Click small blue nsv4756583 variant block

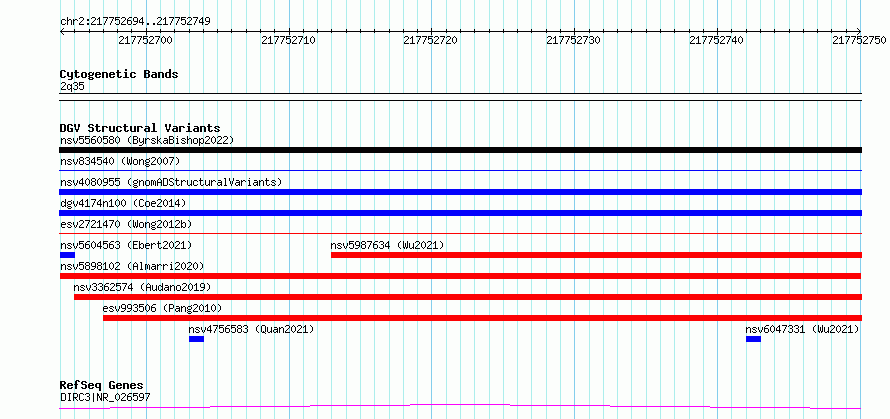[x=196, y=339]
